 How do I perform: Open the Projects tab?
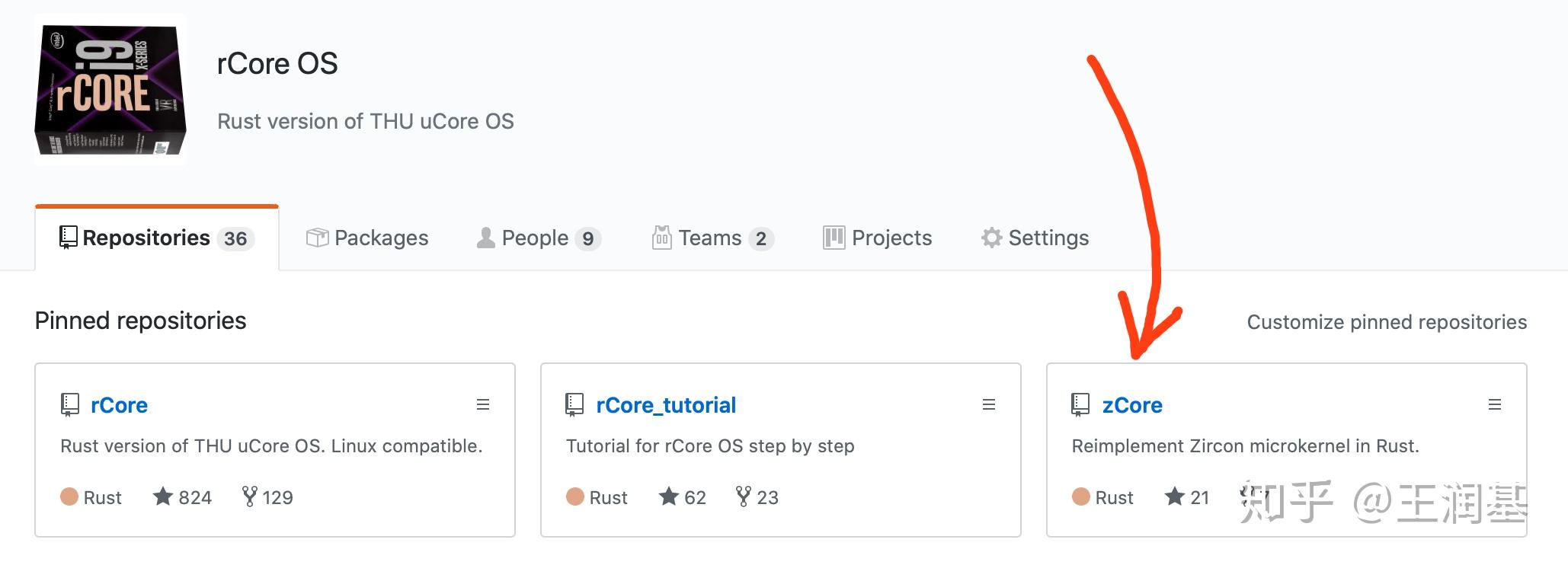[878, 238]
